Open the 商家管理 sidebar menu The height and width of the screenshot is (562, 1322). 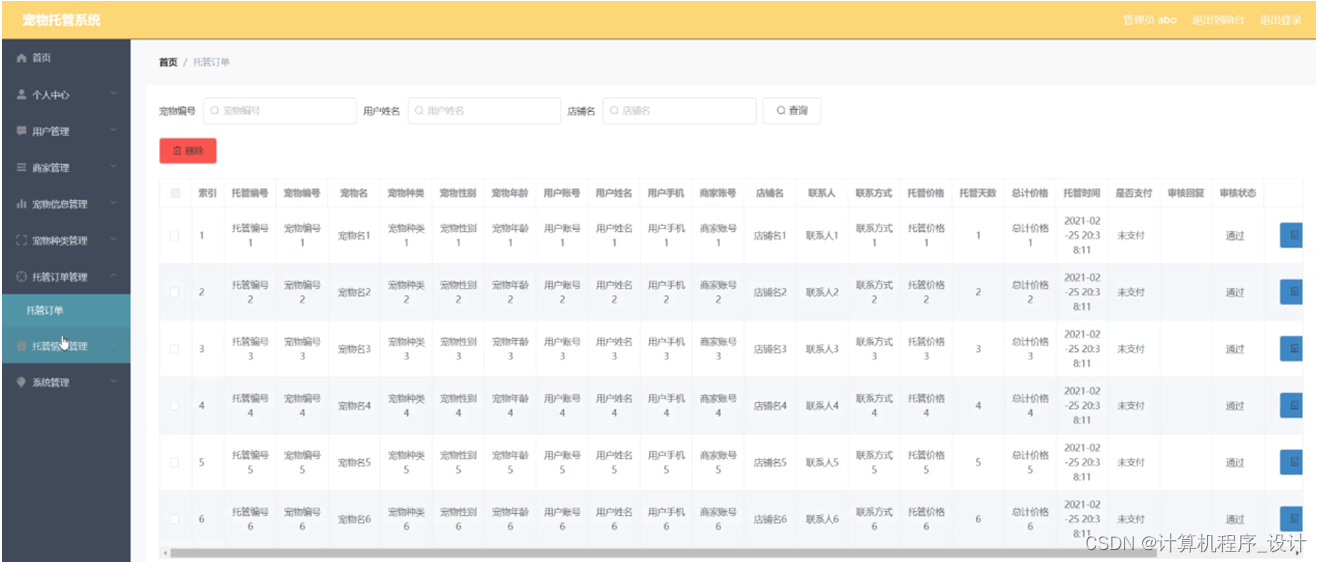[65, 168]
